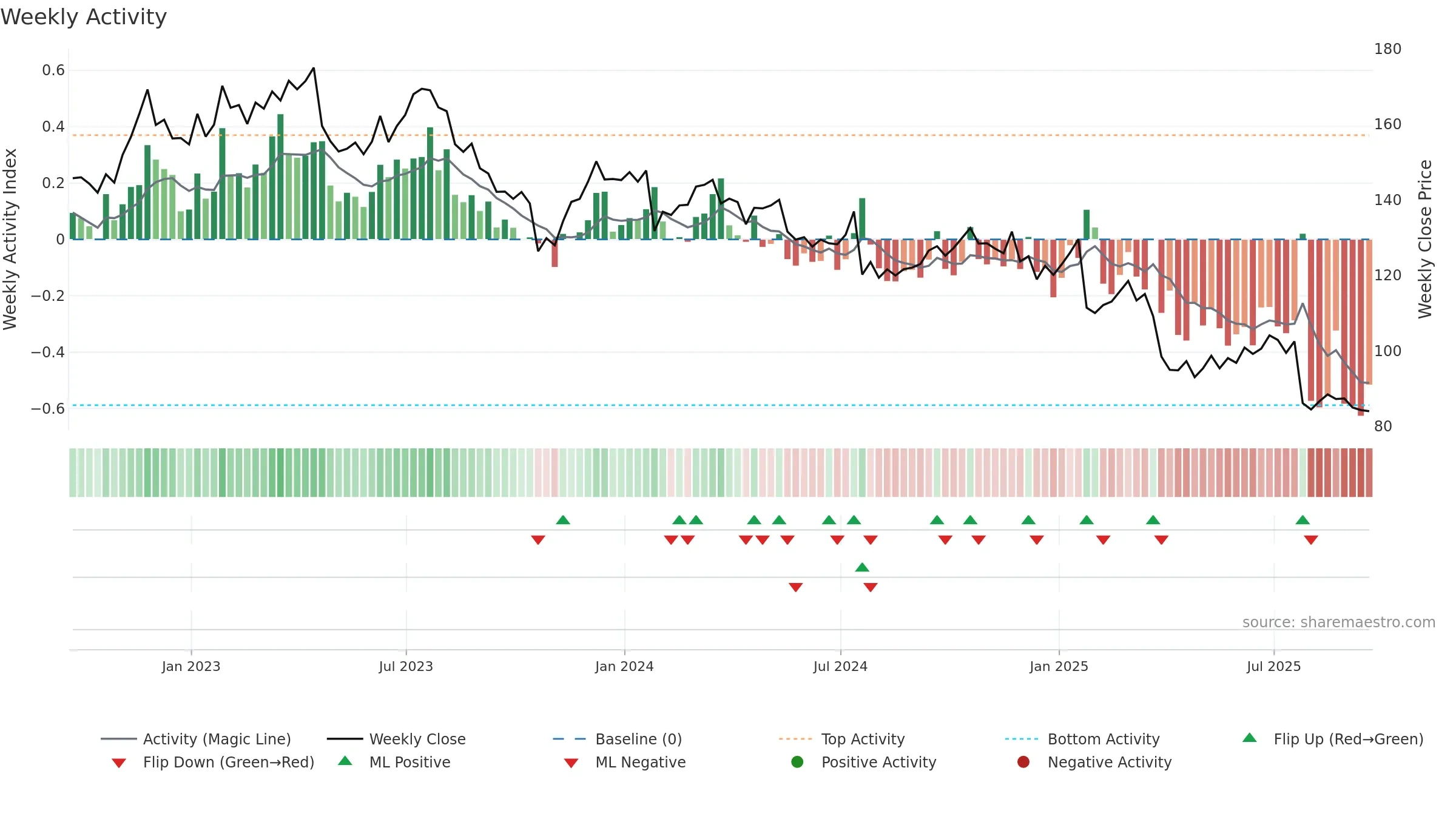Image resolution: width=1456 pixels, height=819 pixels.
Task: Click the 'Jul 2025' x-axis label
Action: coord(1274,666)
